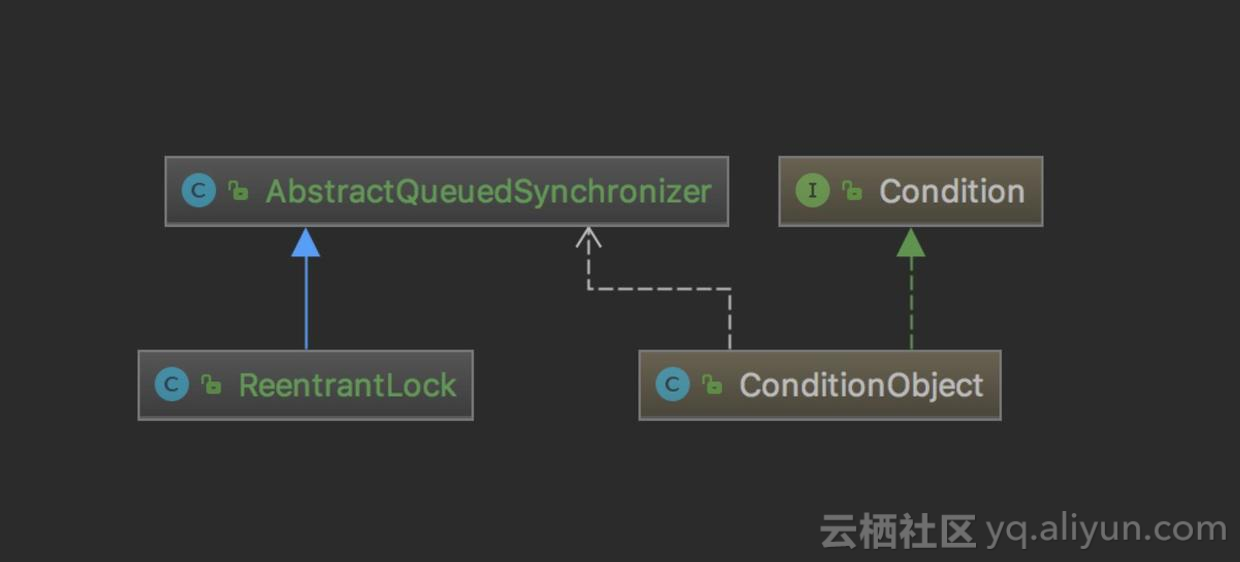The height and width of the screenshot is (562, 1240).
Task: Select the Condition interface label
Action: (x=952, y=191)
